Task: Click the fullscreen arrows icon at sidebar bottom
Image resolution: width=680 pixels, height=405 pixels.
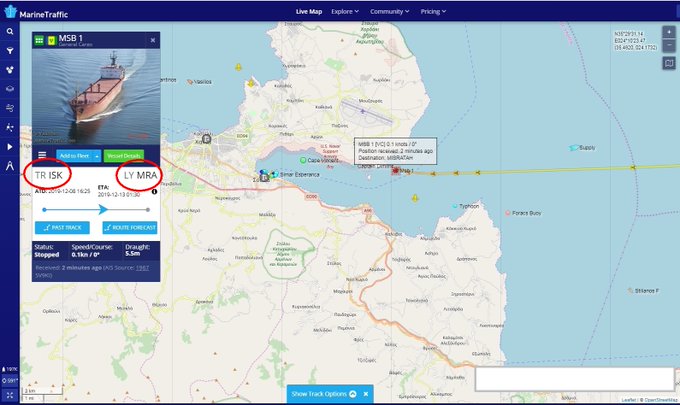Action: [10, 395]
